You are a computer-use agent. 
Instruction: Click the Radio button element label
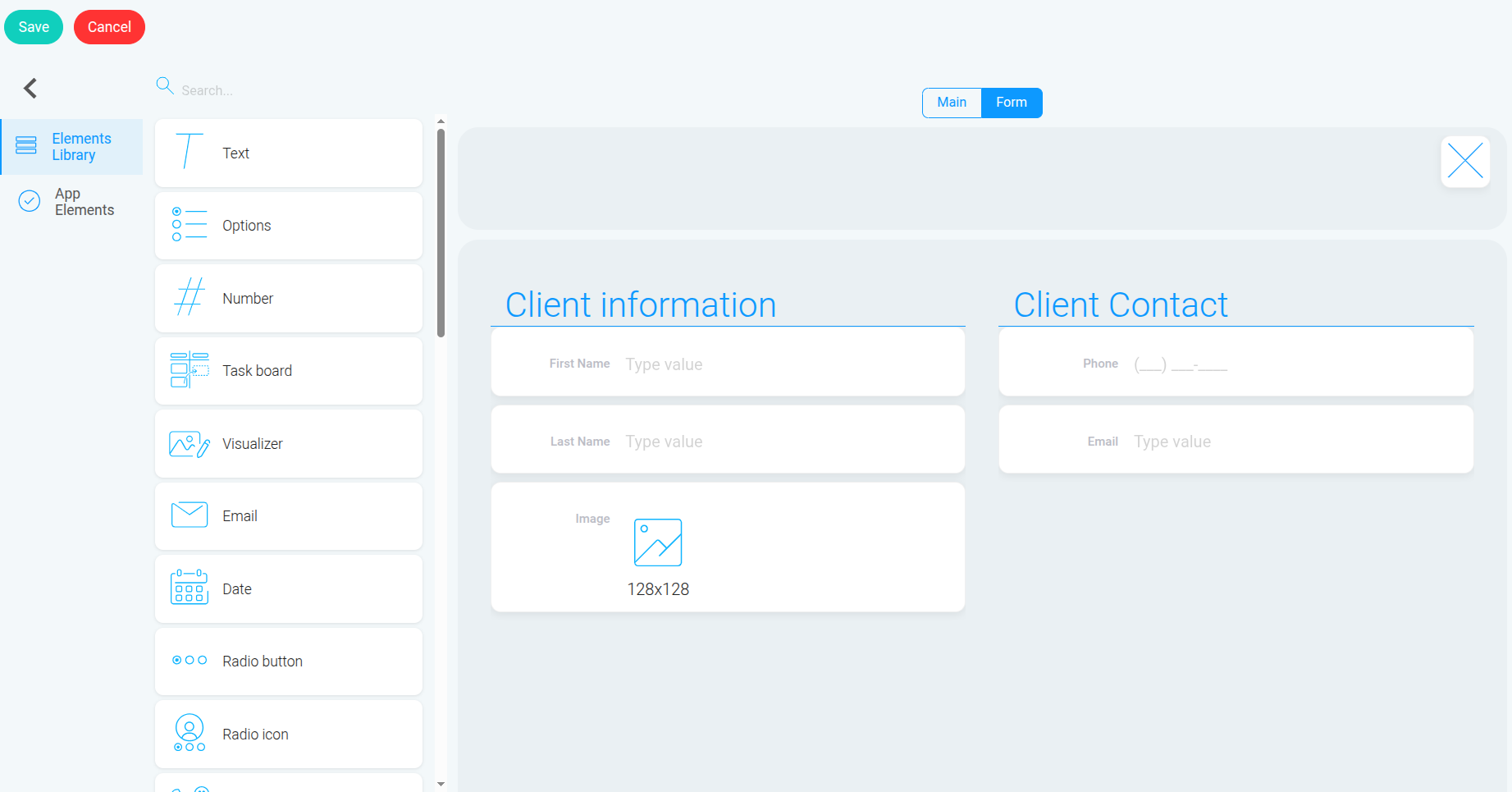(x=263, y=662)
